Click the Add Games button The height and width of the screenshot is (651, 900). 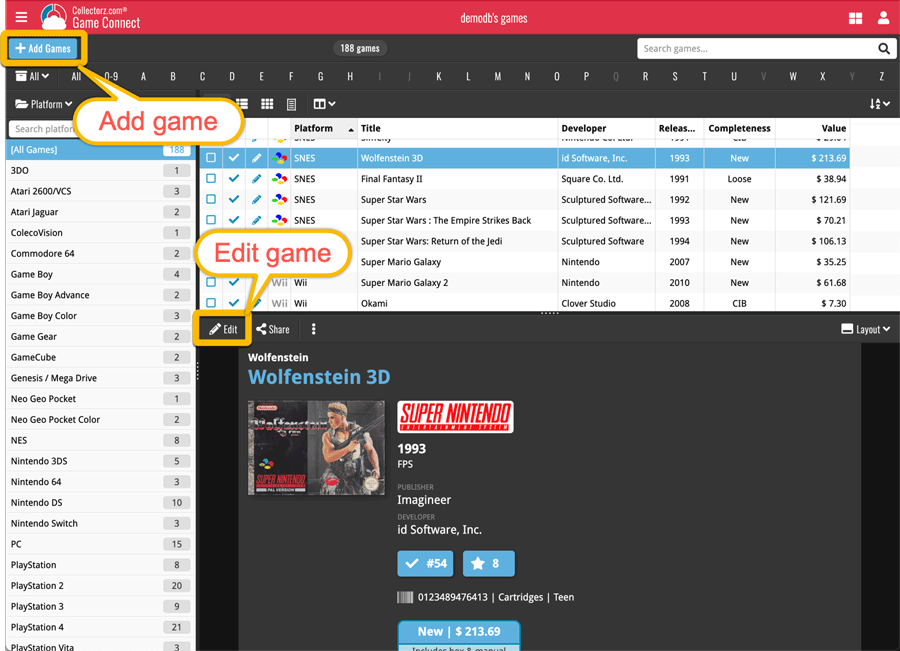44,49
